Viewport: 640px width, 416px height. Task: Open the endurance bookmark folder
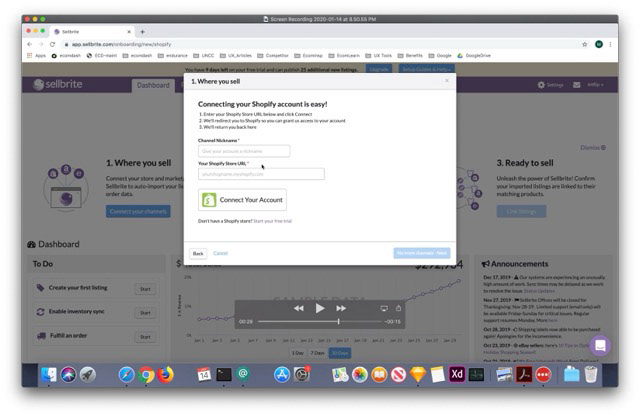173,56
